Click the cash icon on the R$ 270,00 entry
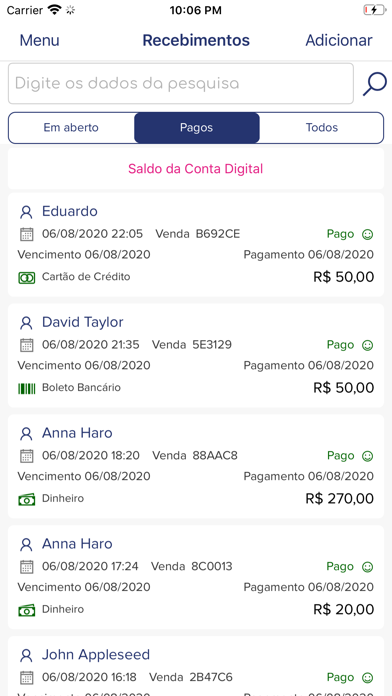Image resolution: width=392 pixels, height=696 pixels. click(27, 499)
